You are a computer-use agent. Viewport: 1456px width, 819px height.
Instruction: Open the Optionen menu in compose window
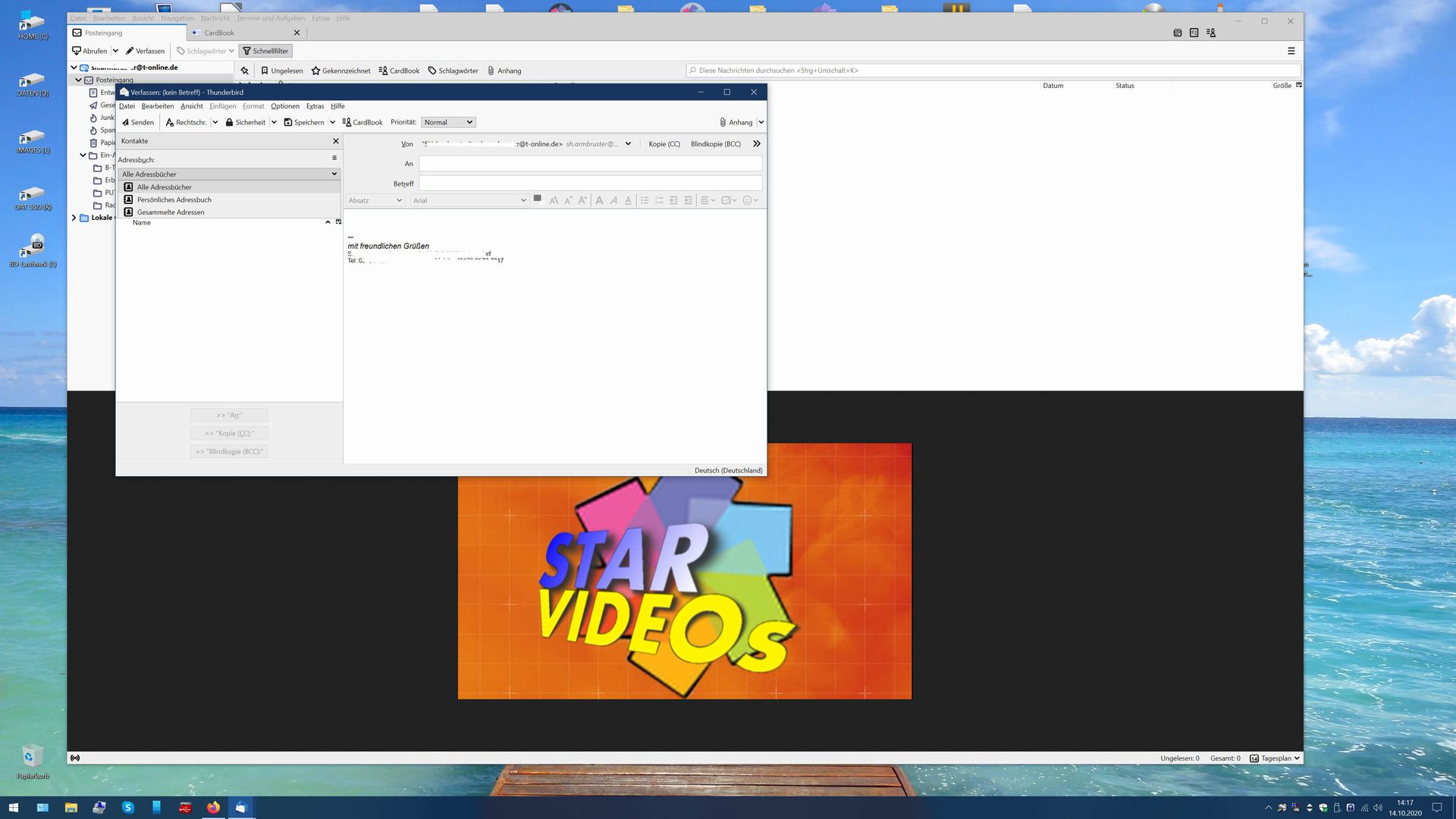284,106
